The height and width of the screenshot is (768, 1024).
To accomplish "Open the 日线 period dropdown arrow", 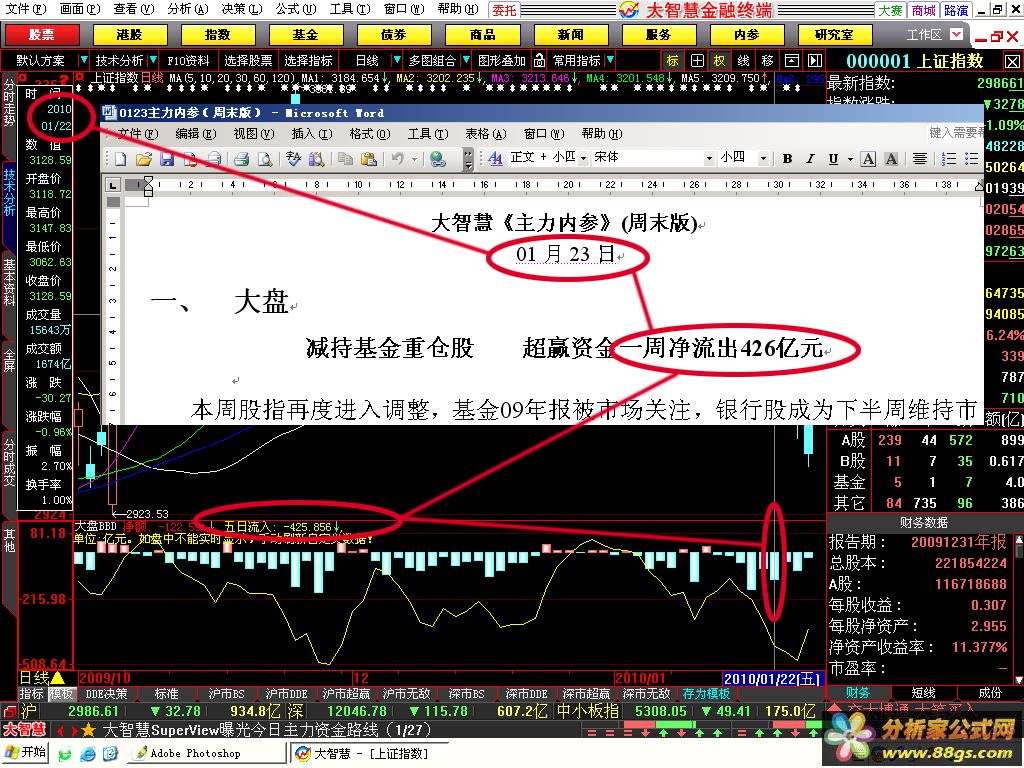I will (396, 60).
